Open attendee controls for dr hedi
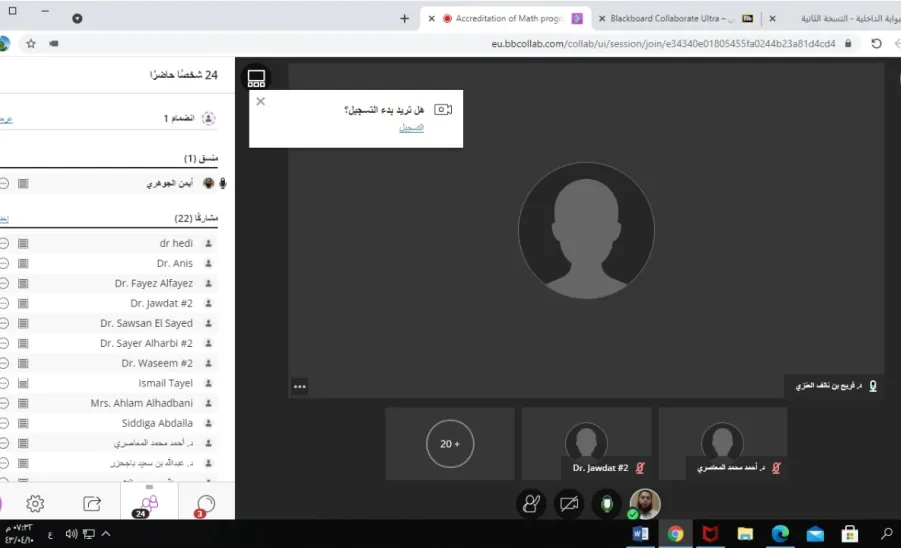 (4, 244)
